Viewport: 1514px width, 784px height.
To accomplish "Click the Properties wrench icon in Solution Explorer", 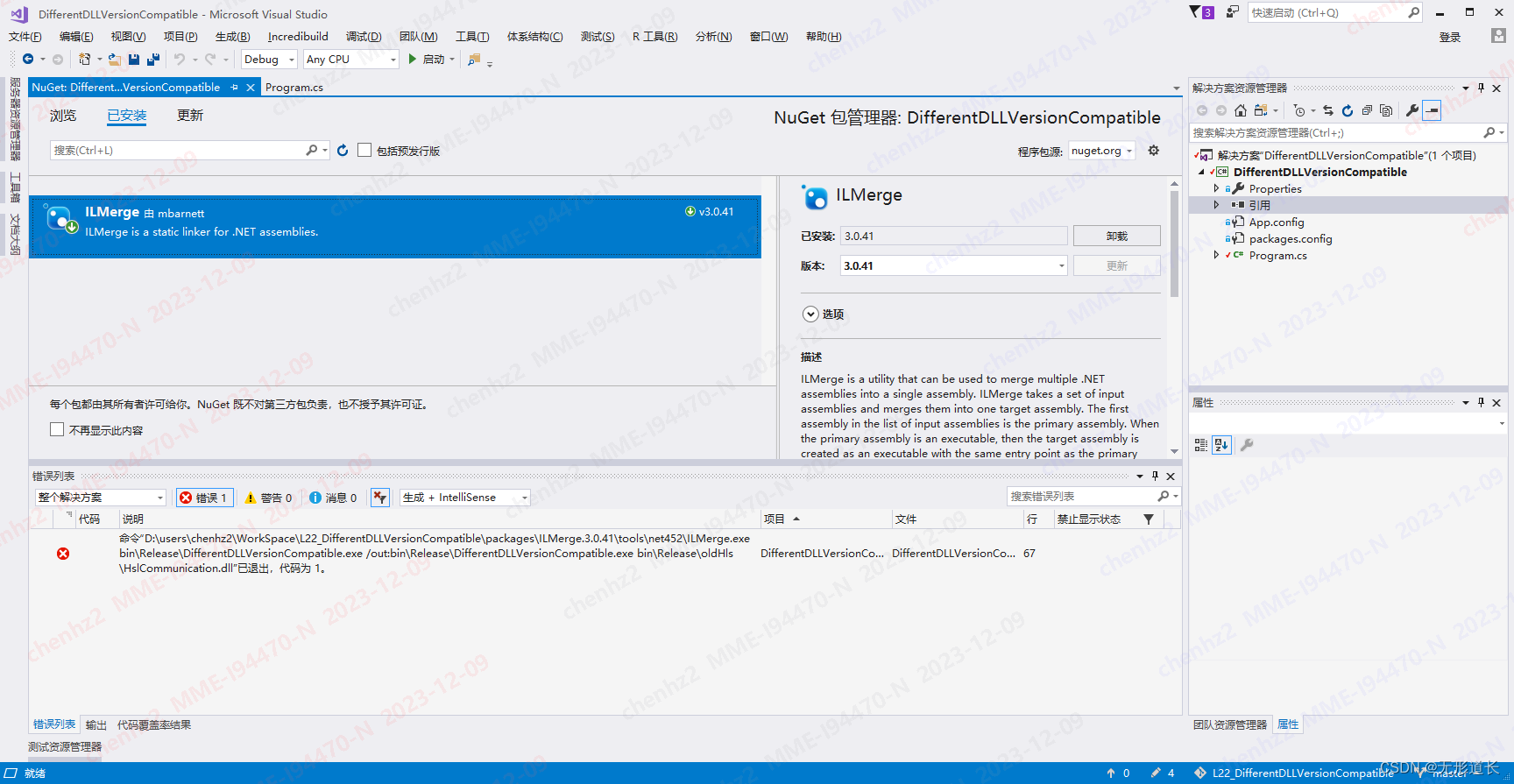I will click(1412, 110).
